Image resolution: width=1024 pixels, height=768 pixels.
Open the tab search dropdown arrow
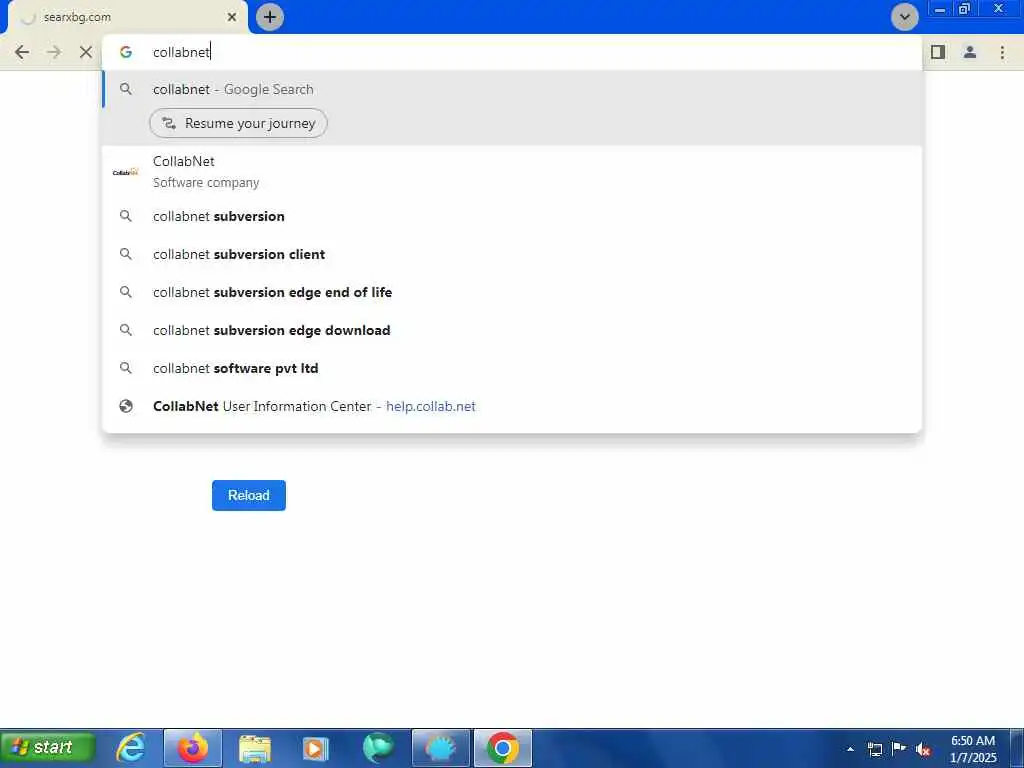pos(904,17)
